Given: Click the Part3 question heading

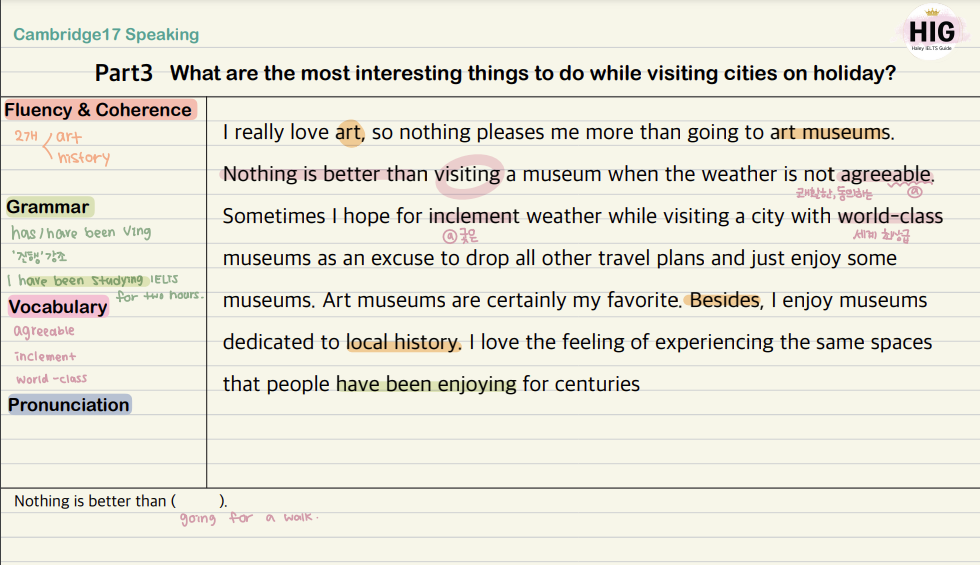Looking at the screenshot, I should 495,73.
